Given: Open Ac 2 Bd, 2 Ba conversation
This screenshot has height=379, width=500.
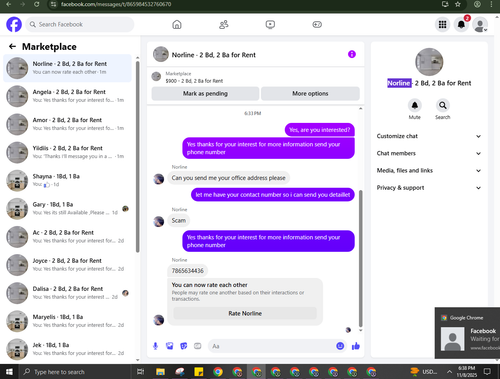Looking at the screenshot, I should [67, 237].
